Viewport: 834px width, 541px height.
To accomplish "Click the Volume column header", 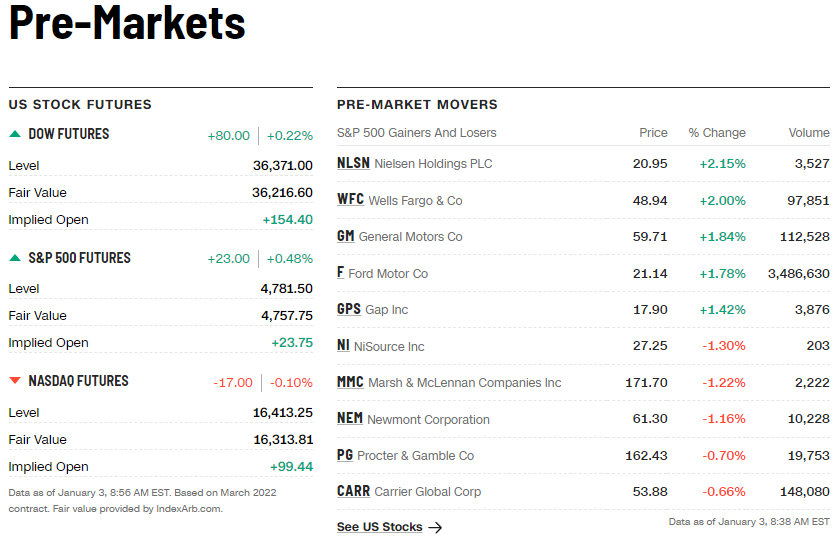I will click(808, 133).
